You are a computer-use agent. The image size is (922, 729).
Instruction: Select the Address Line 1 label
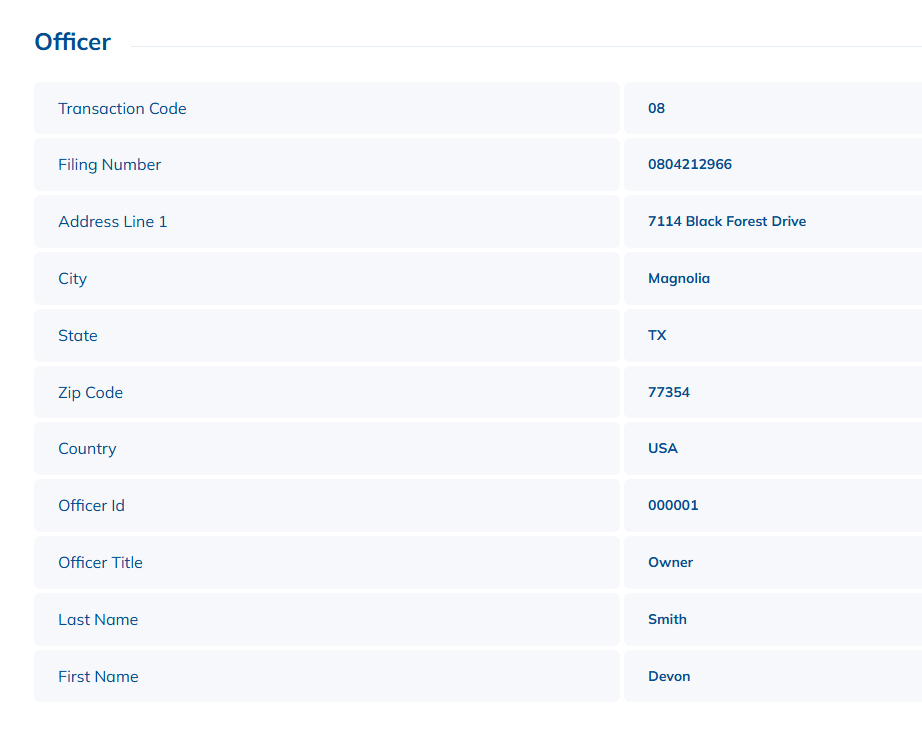pyautogui.click(x=112, y=222)
